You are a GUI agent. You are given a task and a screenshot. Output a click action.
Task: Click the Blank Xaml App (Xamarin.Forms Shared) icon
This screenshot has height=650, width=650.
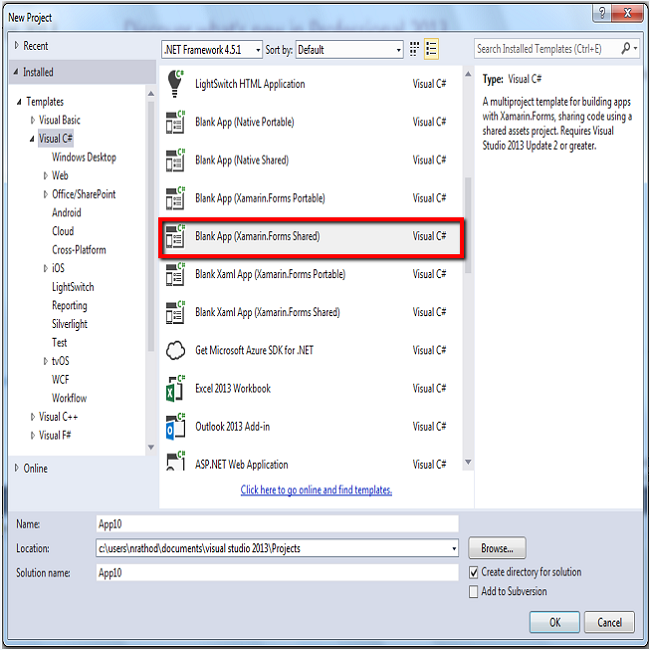click(175, 312)
